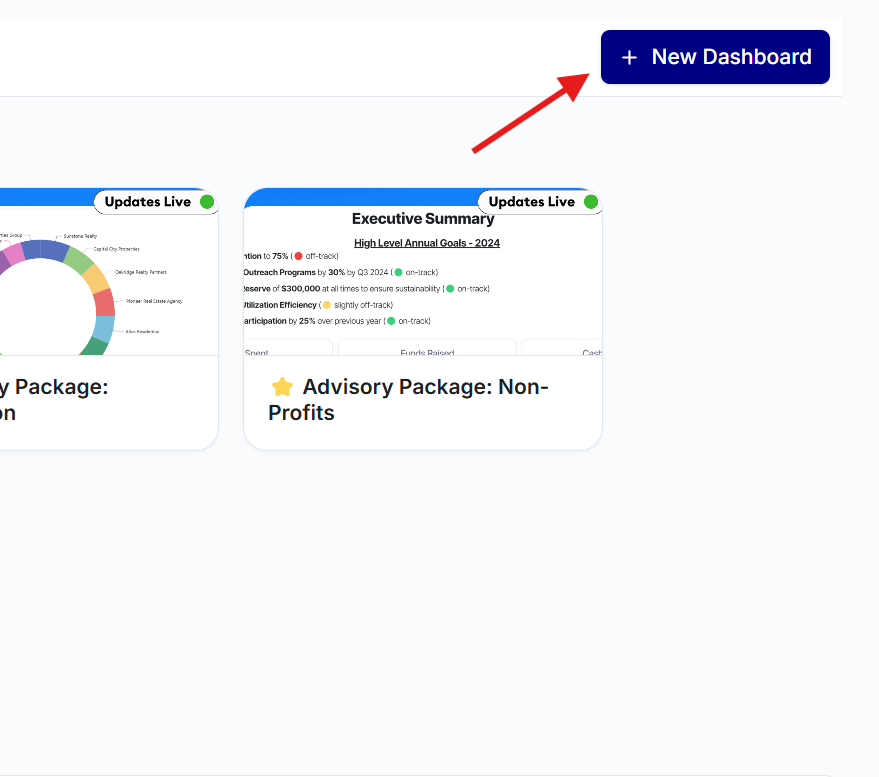Click the star icon beside Advisory Package: Non-Profits
This screenshot has height=777, width=879.
click(282, 387)
